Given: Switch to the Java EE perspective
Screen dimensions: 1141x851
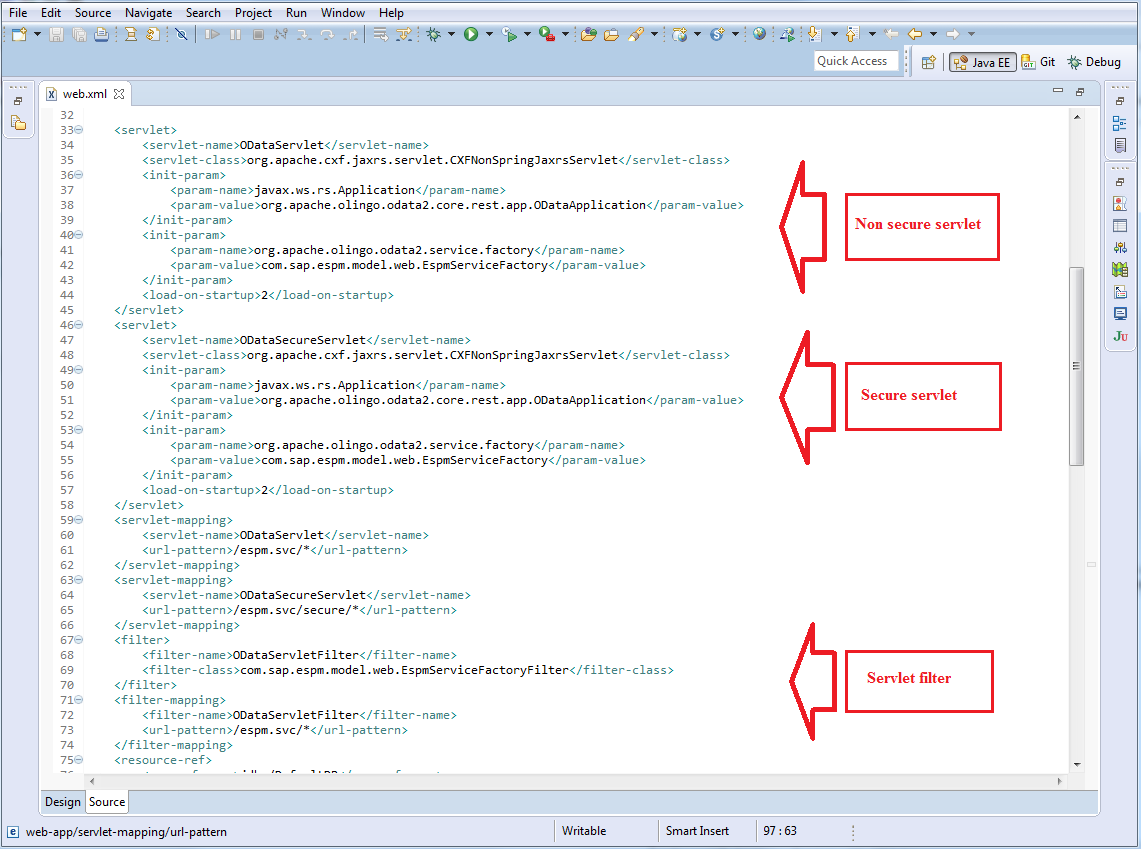Looking at the screenshot, I should [x=982, y=63].
